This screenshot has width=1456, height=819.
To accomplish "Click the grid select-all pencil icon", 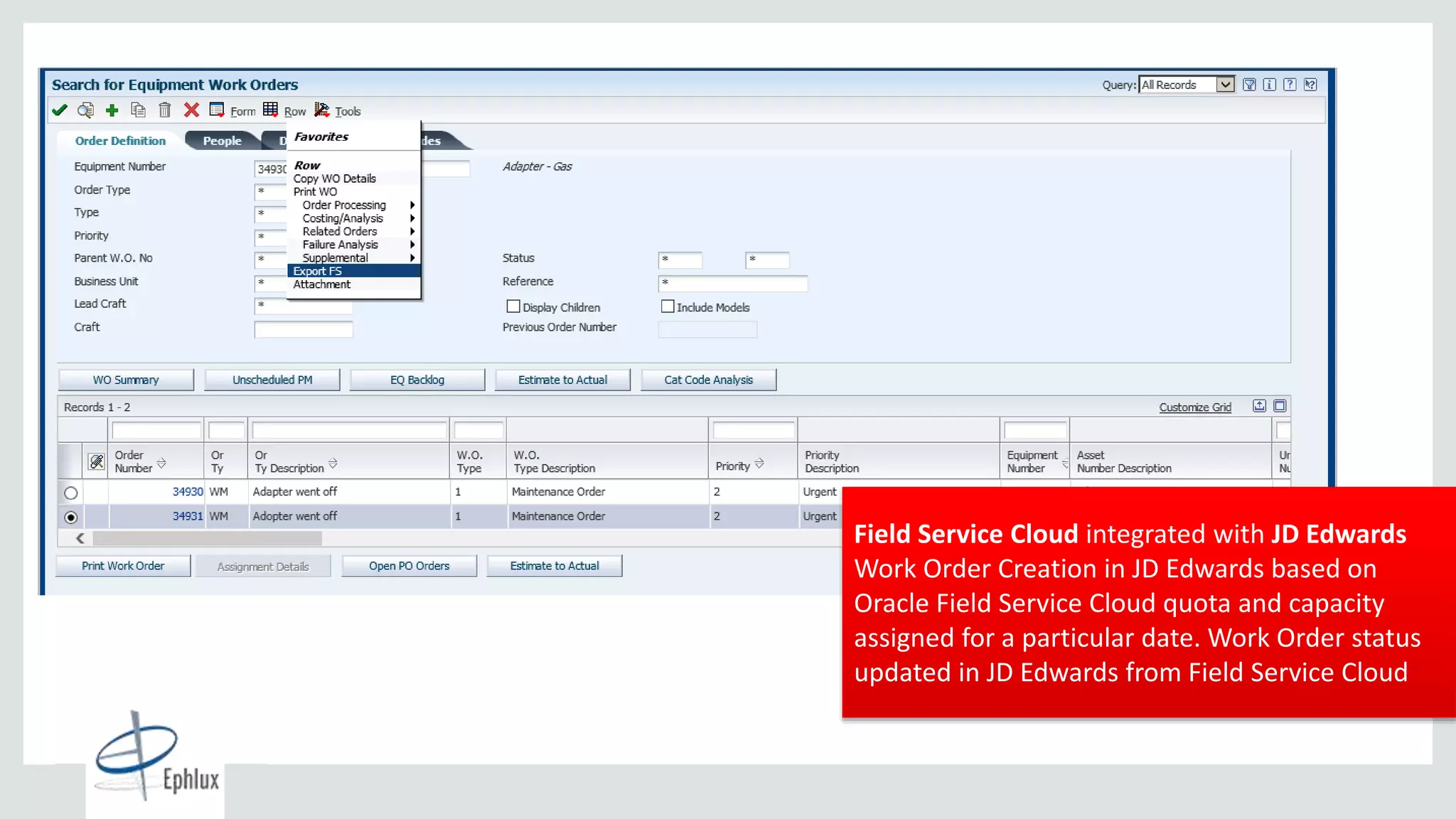I will pyautogui.click(x=97, y=461).
